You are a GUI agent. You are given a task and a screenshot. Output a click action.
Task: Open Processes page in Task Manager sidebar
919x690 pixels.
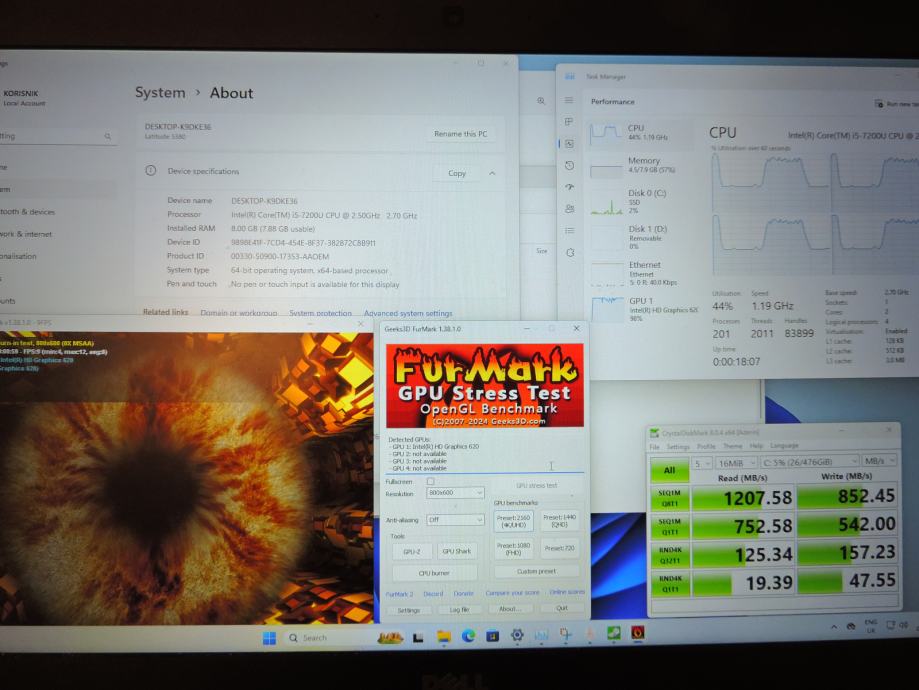pos(569,121)
